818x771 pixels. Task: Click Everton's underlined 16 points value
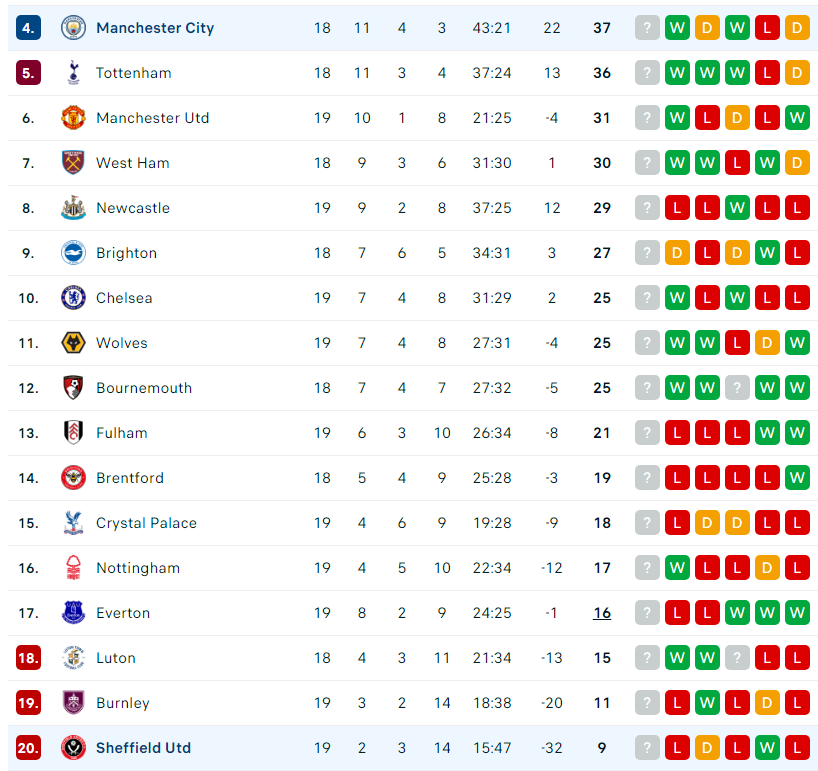(602, 613)
